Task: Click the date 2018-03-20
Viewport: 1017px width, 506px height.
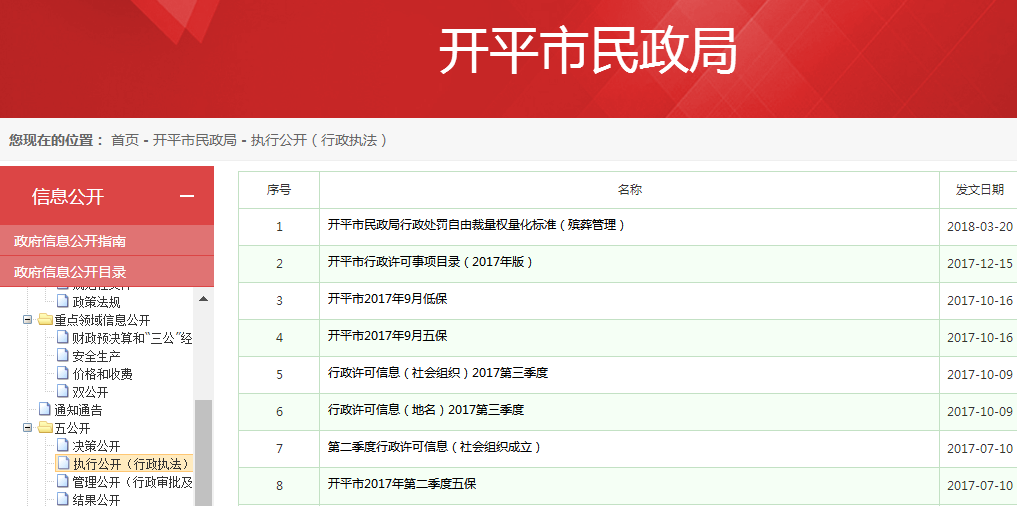Action: point(979,226)
